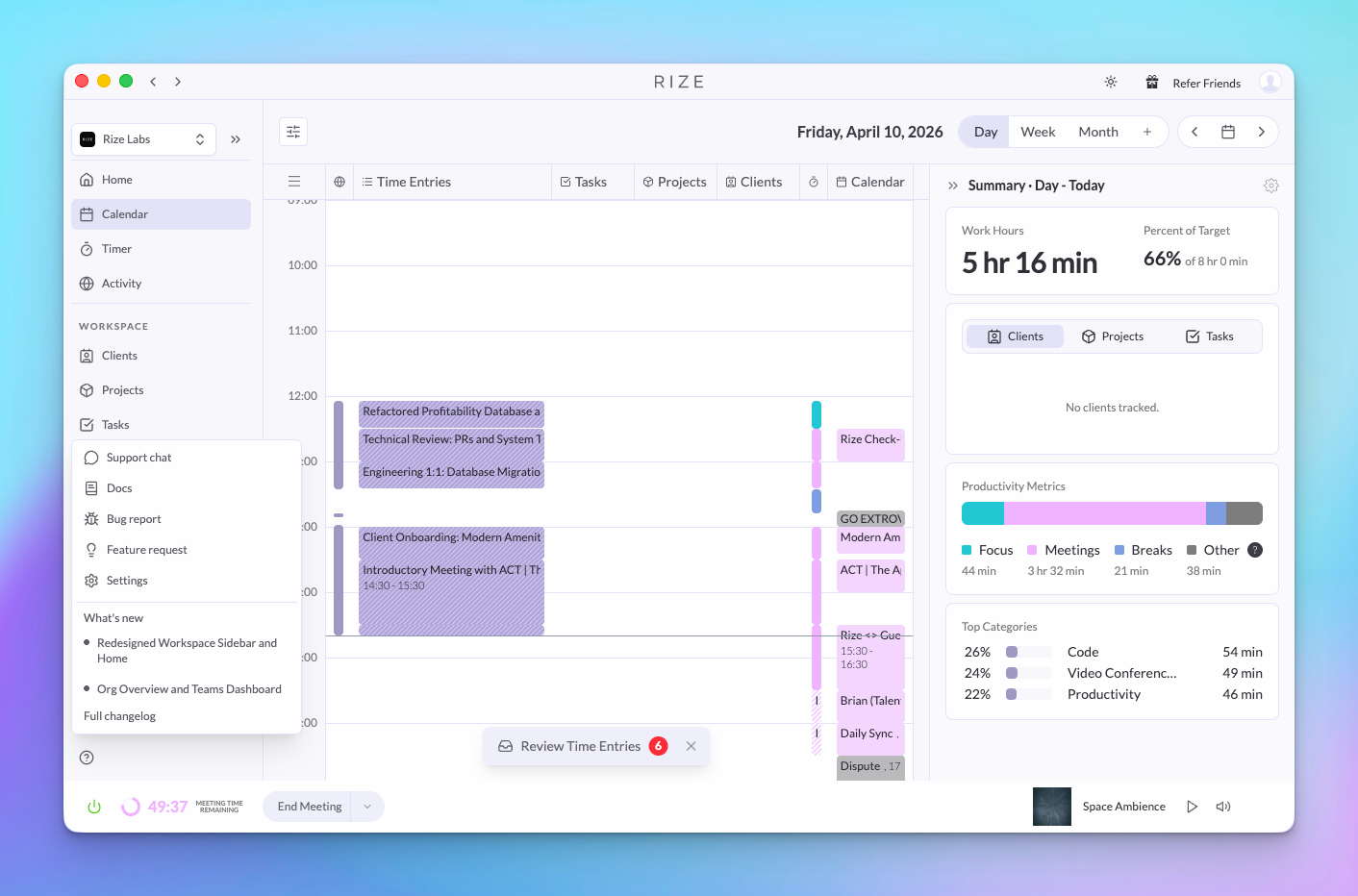Open the Timer page from the sidebar
The height and width of the screenshot is (896, 1358).
click(x=117, y=248)
